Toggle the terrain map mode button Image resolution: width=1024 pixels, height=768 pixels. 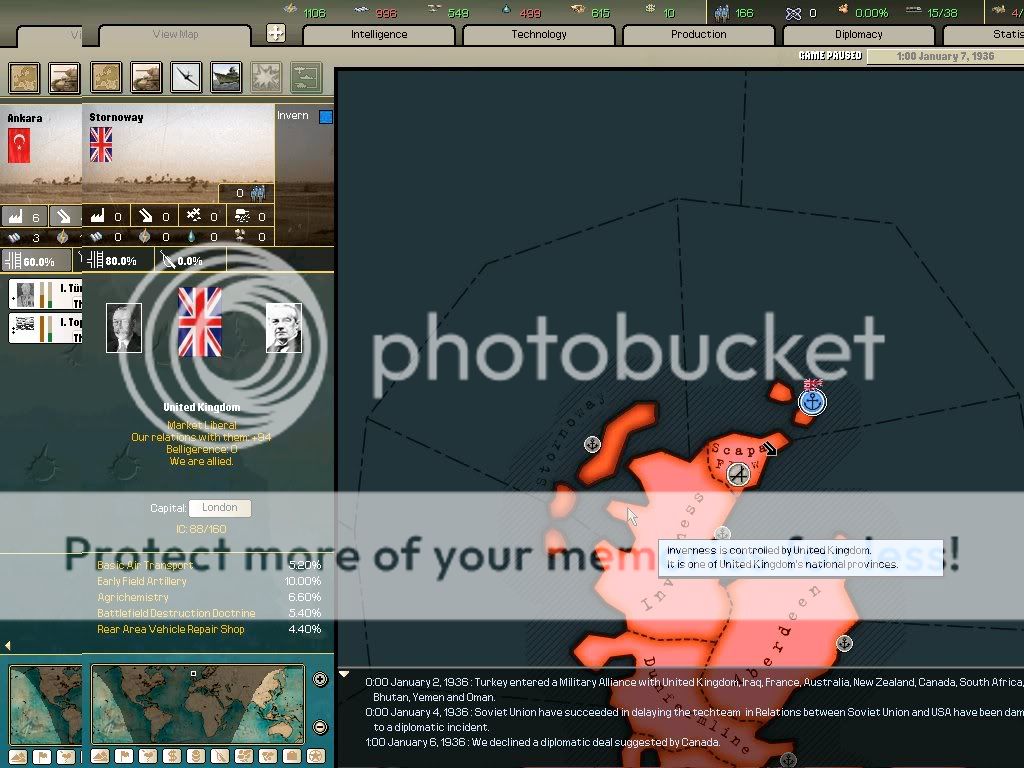[x=100, y=756]
